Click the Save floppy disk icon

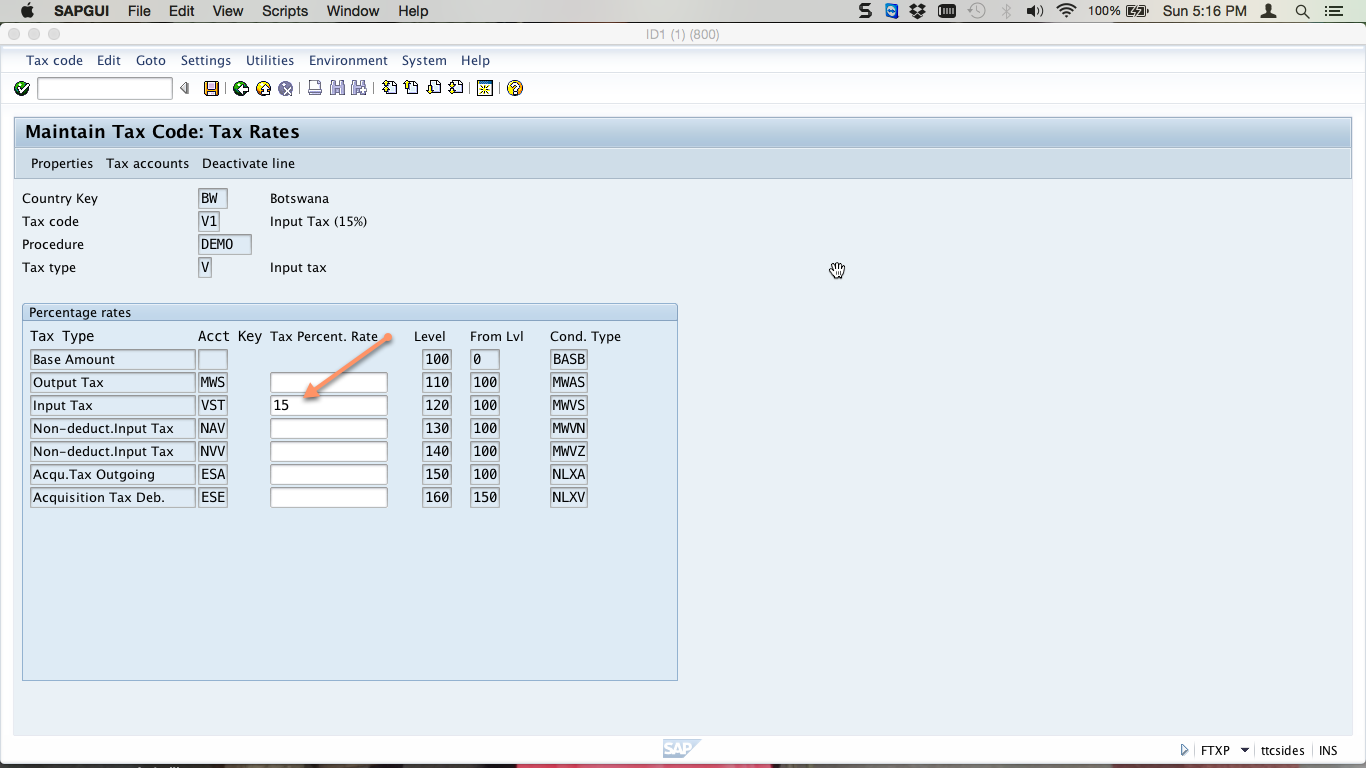[x=211, y=89]
